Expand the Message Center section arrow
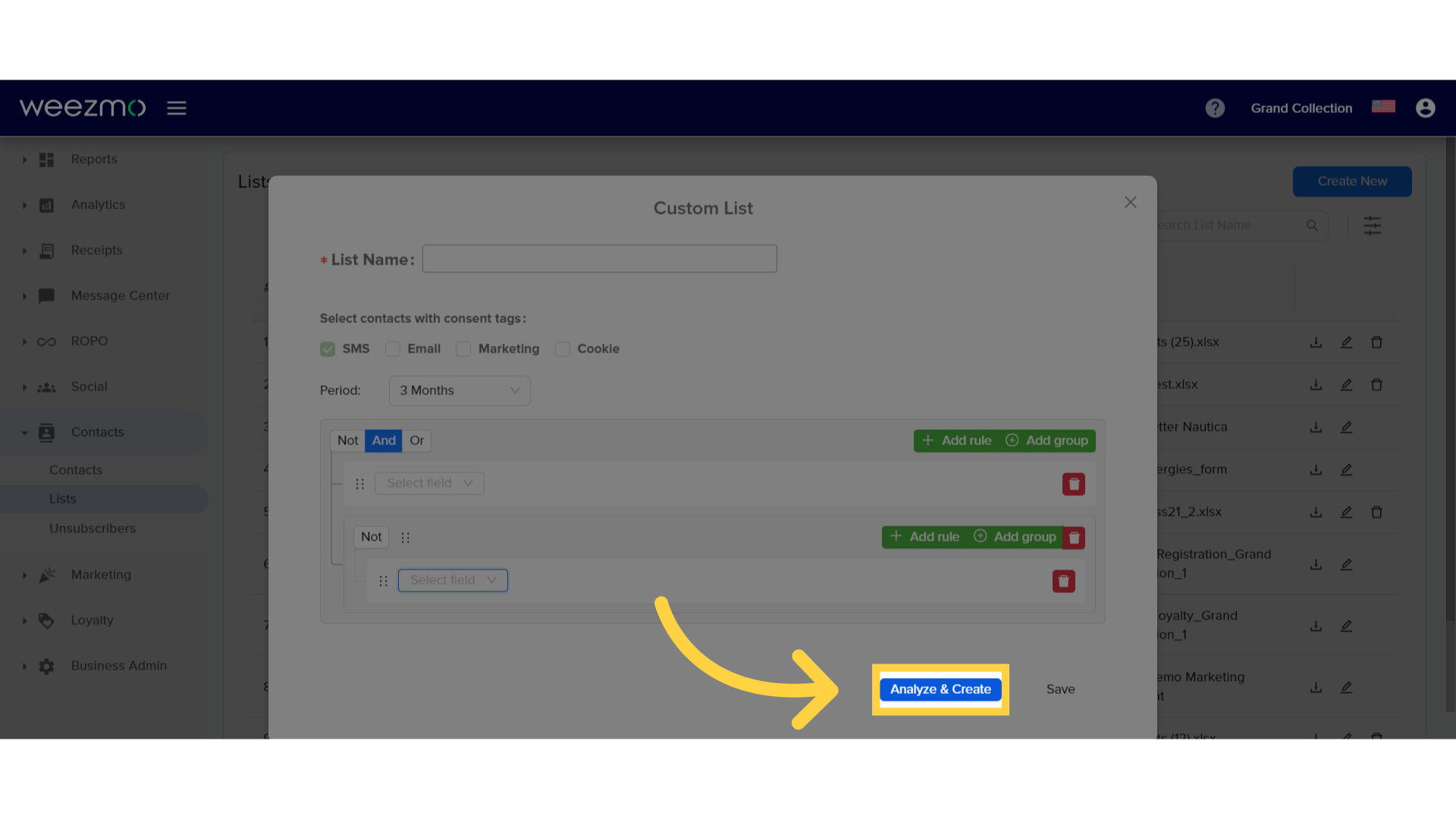The image size is (1456, 819). coord(24,297)
